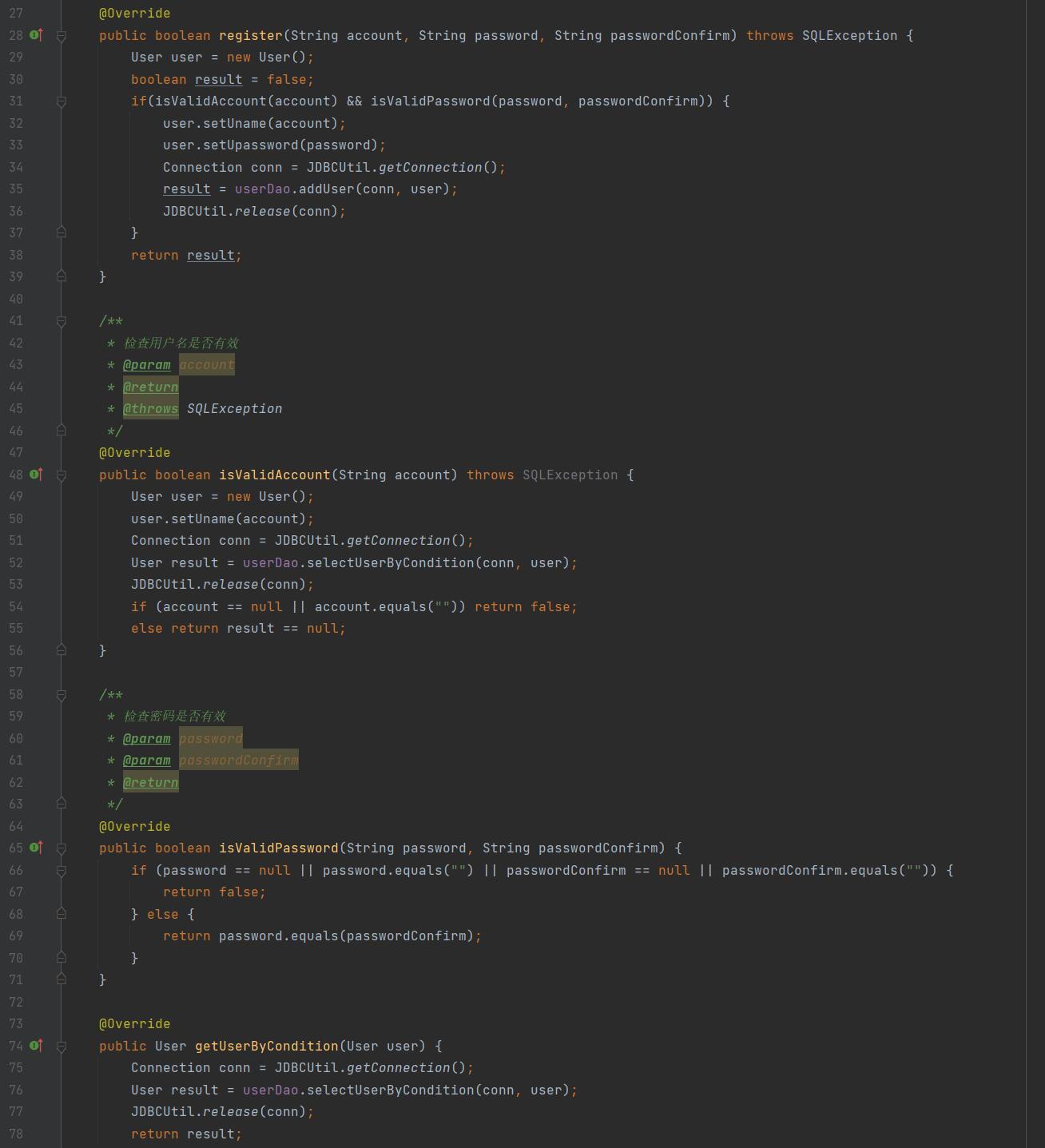Click password.equals on line 69
1045x1148 pixels.
(x=279, y=935)
